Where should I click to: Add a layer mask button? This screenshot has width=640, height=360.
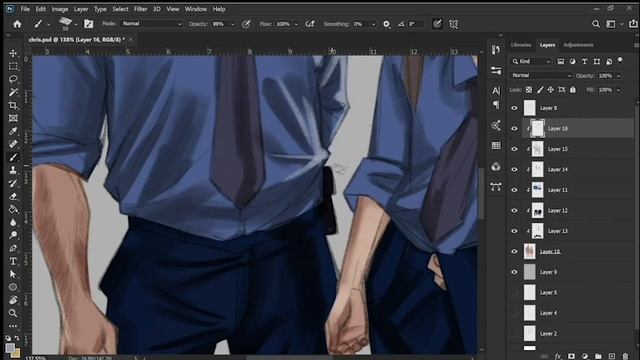click(571, 356)
